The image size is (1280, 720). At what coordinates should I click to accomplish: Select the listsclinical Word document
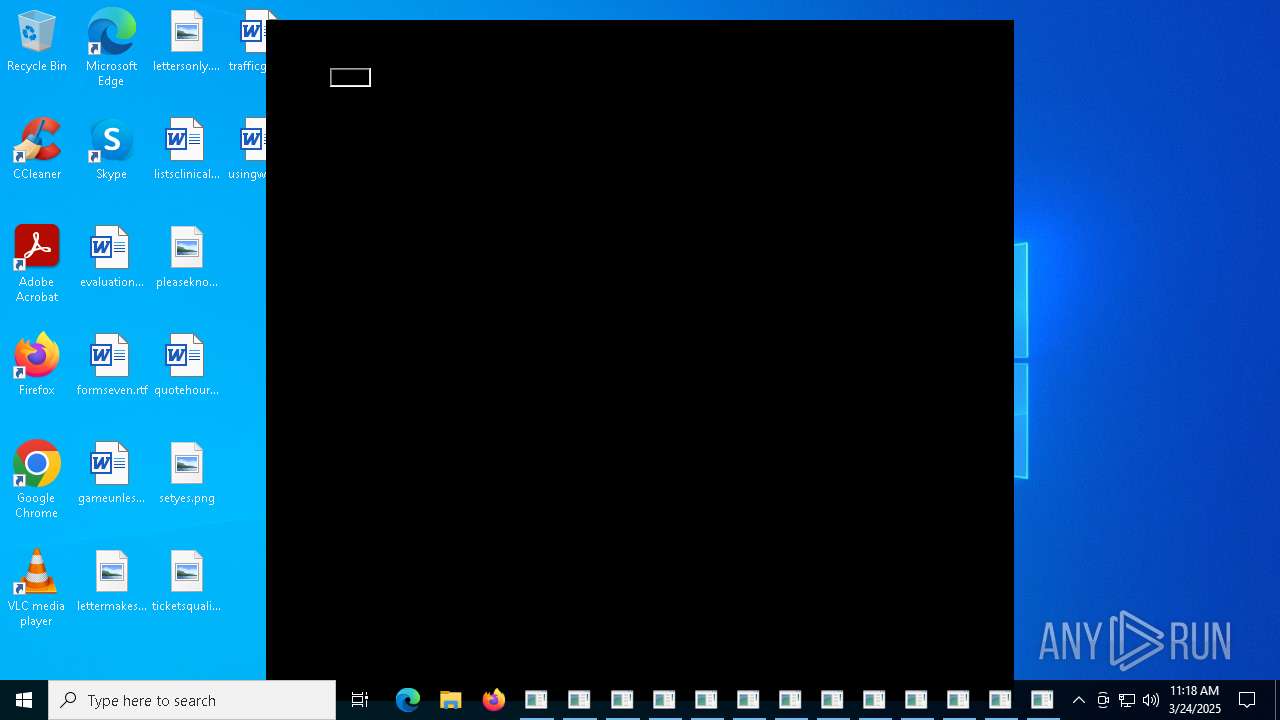(x=186, y=150)
